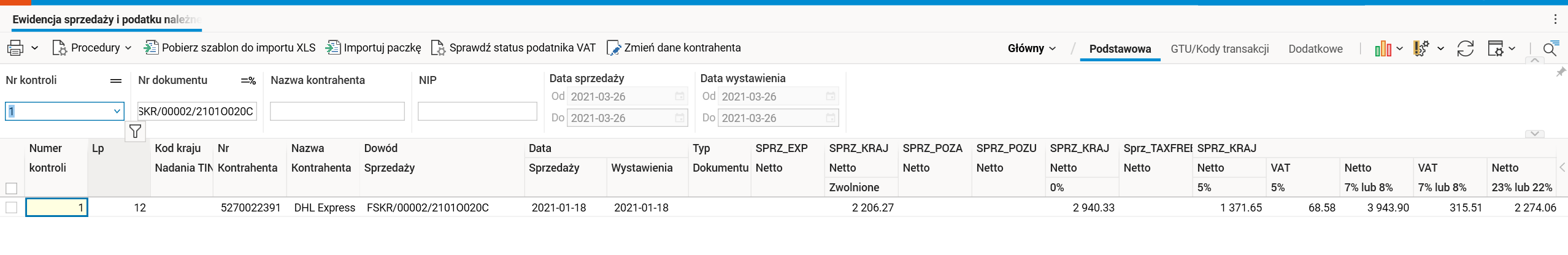Click Sprawdź status podatnika VAT
1568x255 pixels.
pyautogui.click(x=513, y=48)
